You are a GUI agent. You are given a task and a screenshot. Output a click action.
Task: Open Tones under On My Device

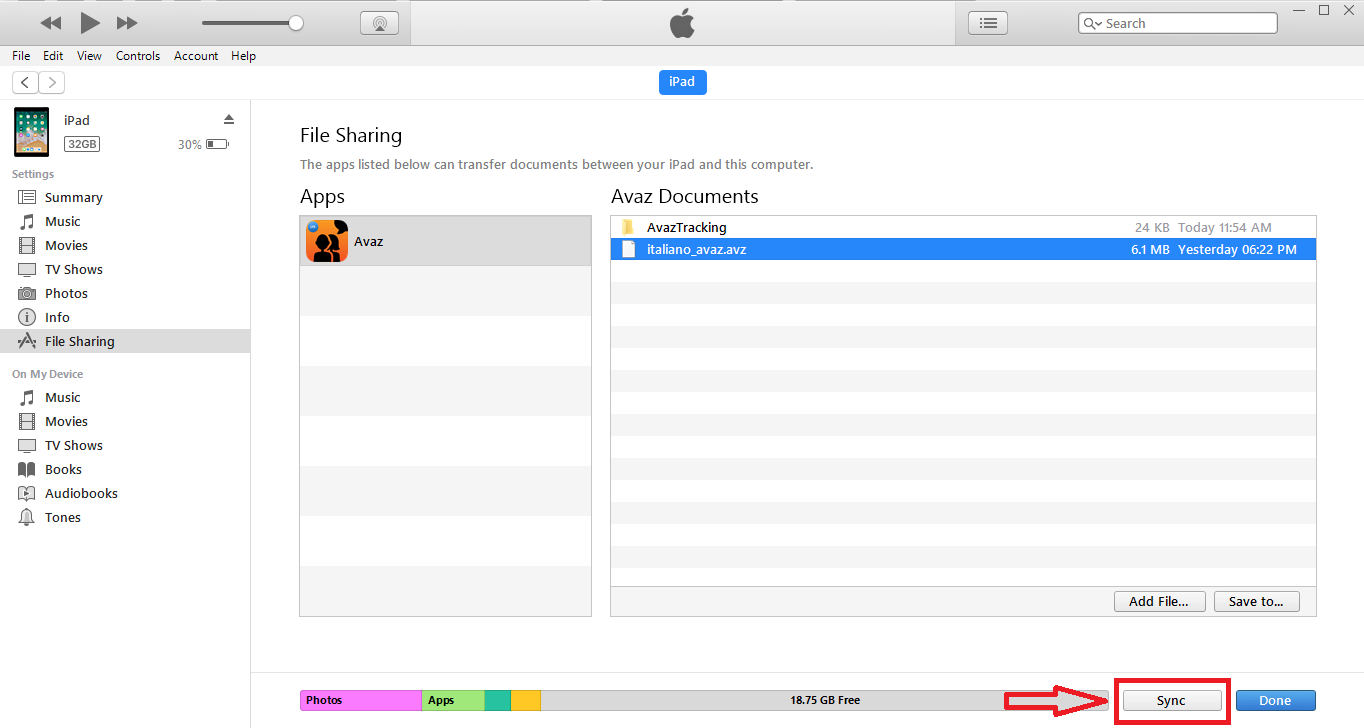tap(125, 517)
